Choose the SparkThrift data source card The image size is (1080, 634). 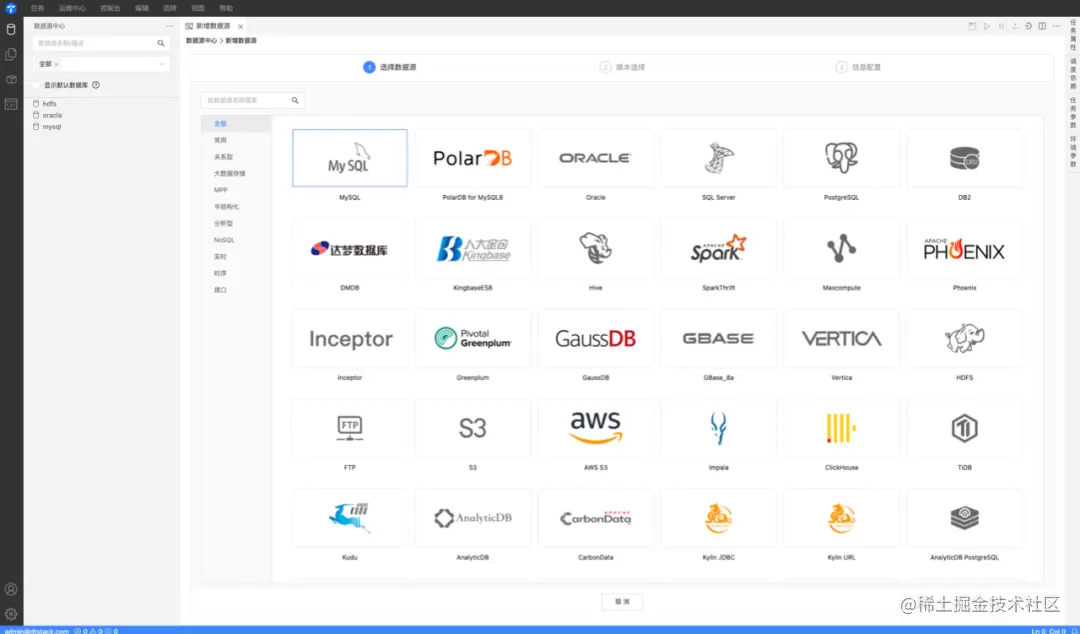[x=718, y=248]
